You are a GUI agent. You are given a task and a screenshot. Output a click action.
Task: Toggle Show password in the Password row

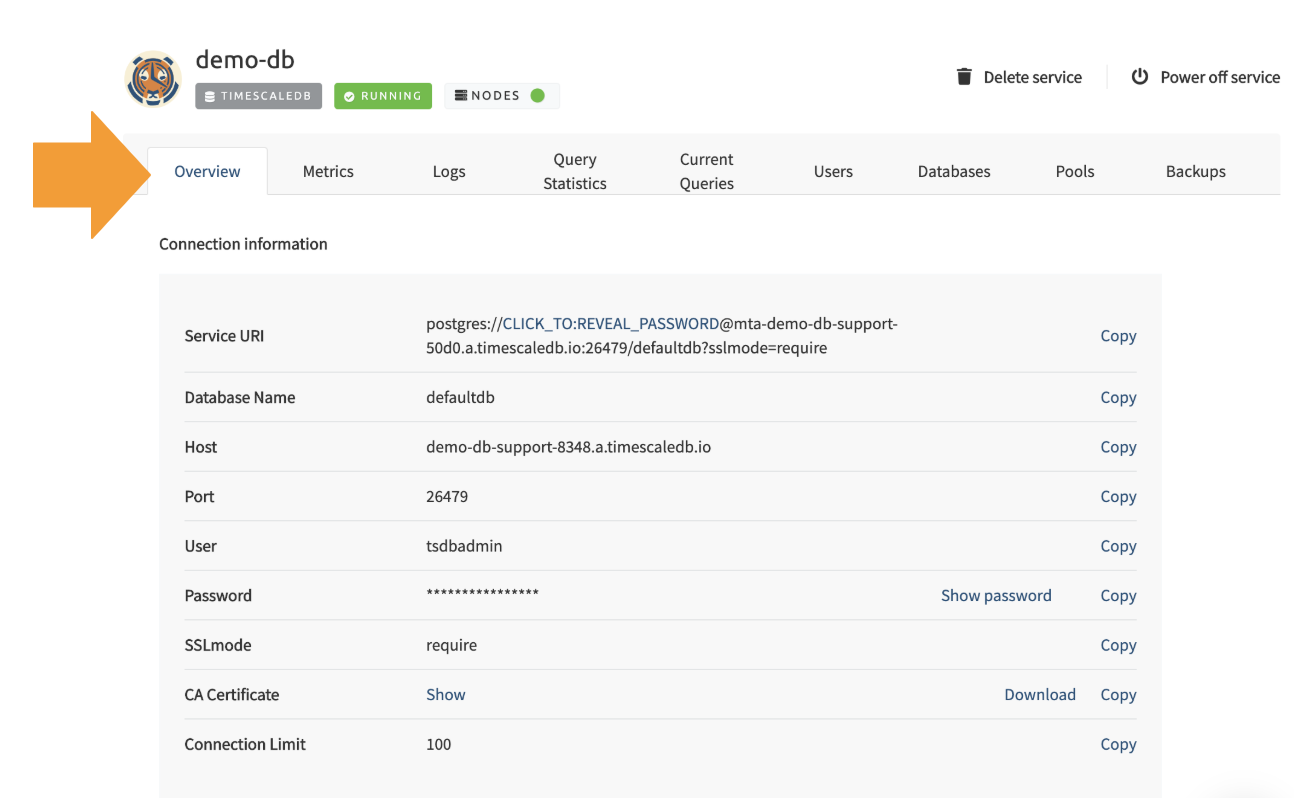(996, 595)
